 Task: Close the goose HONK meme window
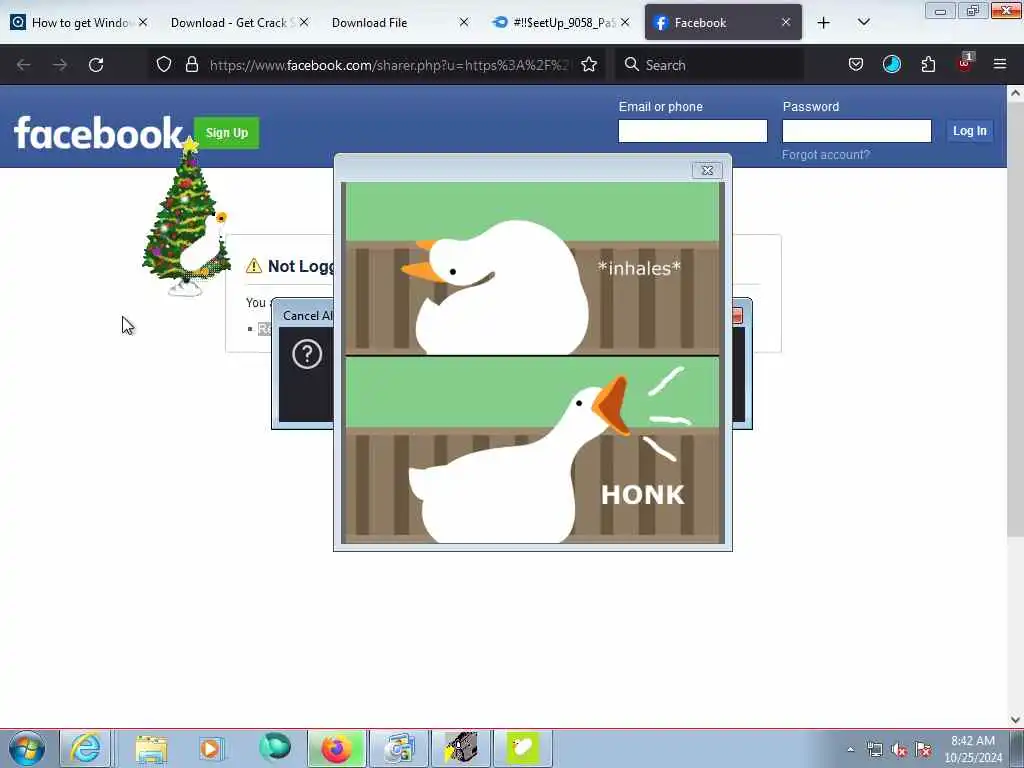tap(707, 170)
